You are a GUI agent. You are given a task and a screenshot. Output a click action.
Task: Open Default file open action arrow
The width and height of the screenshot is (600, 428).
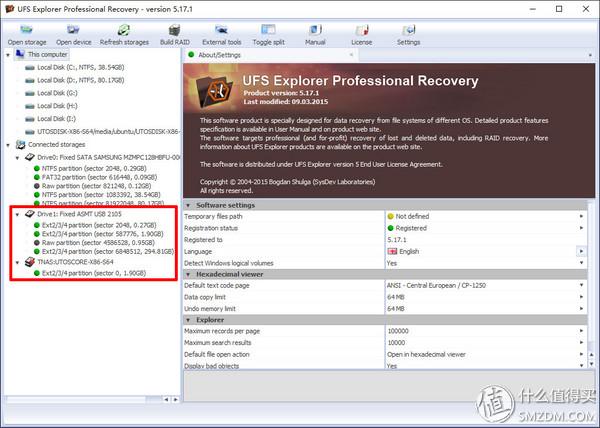[x=581, y=355]
